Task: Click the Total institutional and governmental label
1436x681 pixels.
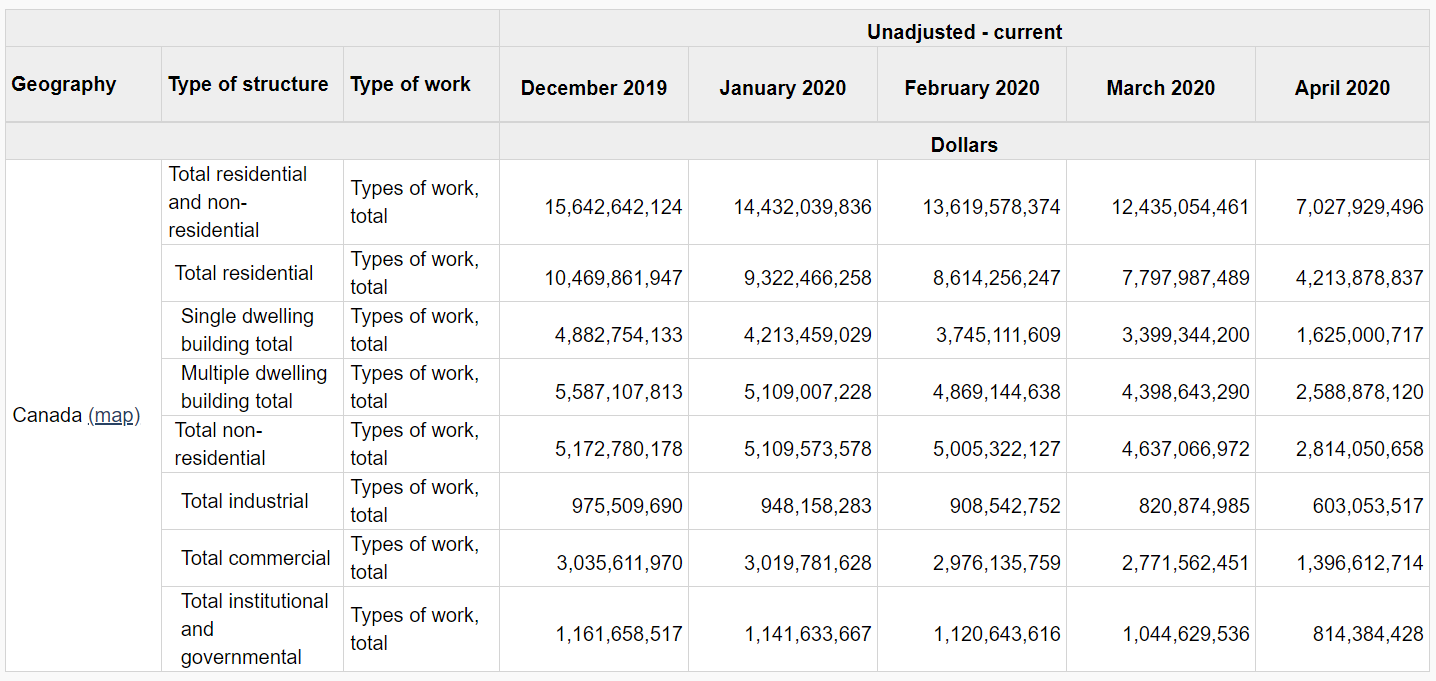Action: (254, 629)
